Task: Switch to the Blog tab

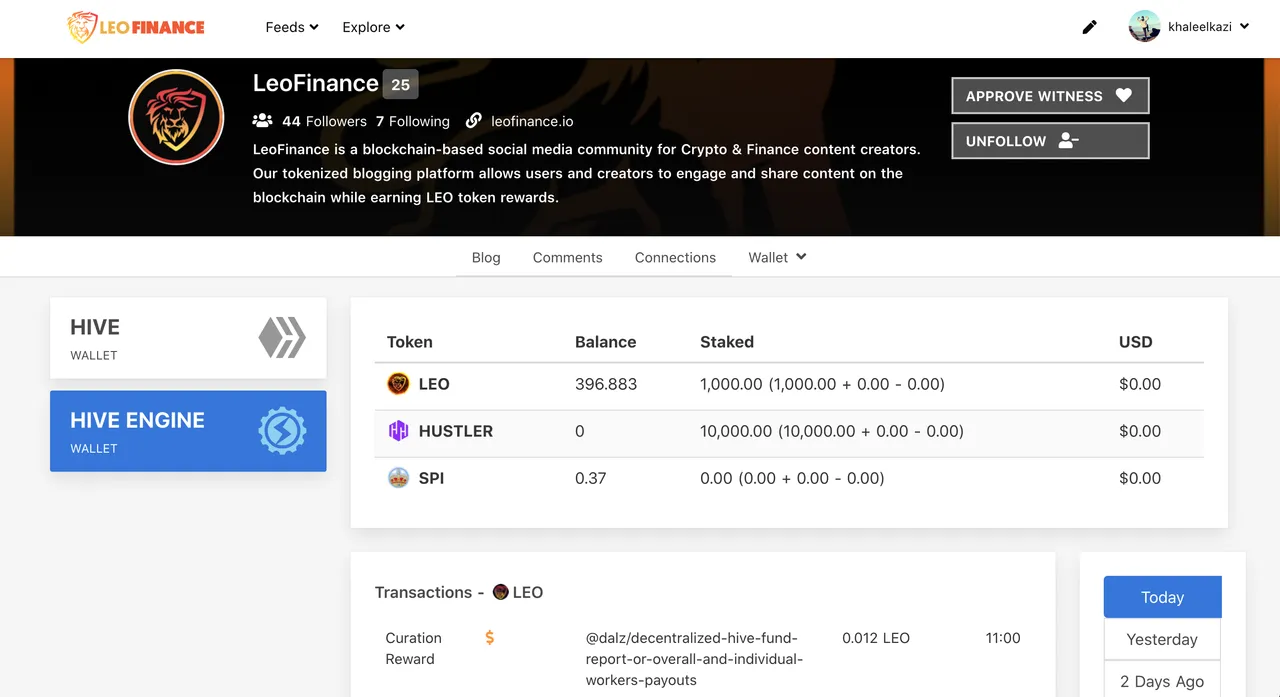Action: (x=486, y=257)
